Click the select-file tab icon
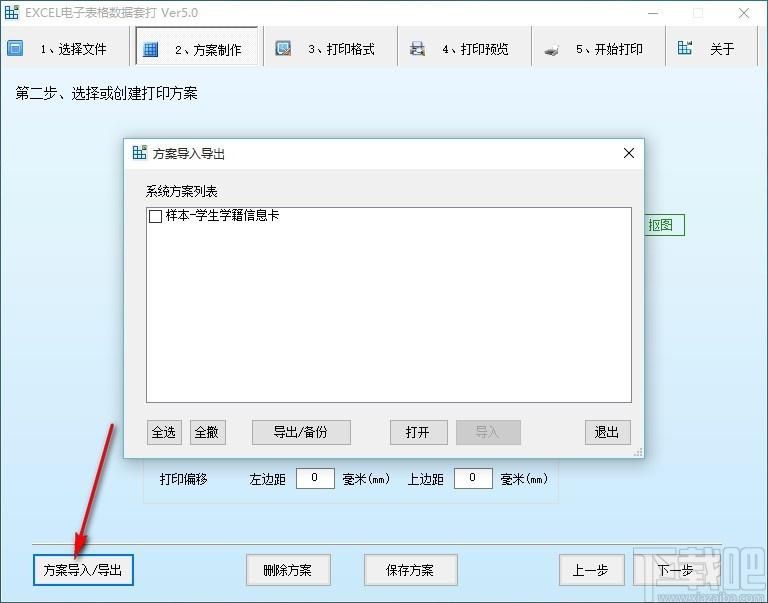Image resolution: width=768 pixels, height=603 pixels. click(15, 48)
